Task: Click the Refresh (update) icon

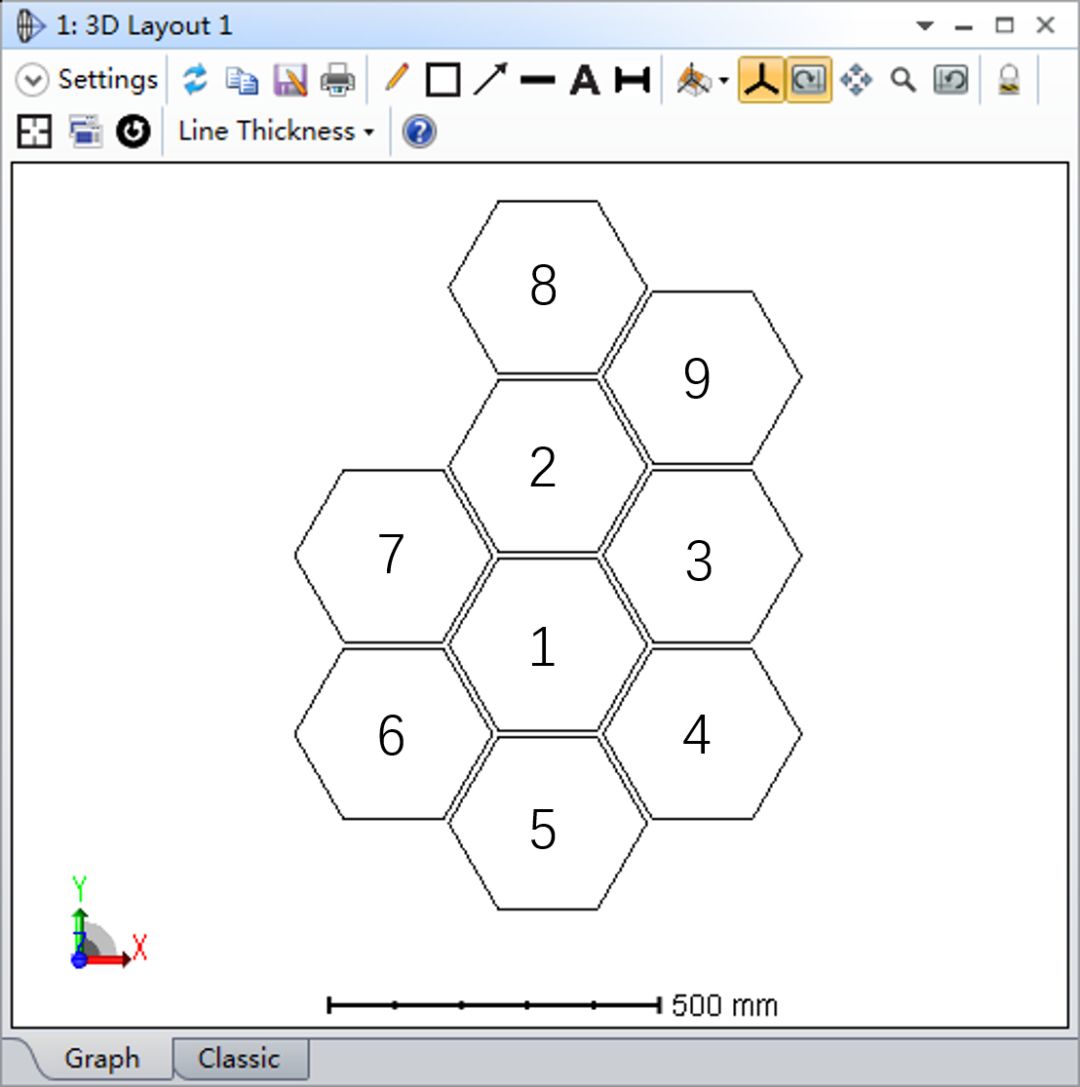Action: [195, 80]
